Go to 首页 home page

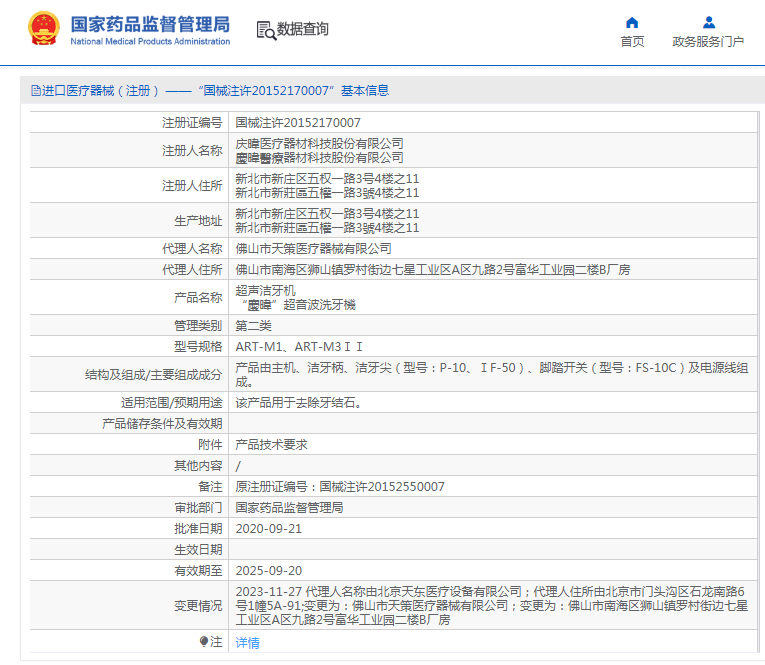click(632, 42)
